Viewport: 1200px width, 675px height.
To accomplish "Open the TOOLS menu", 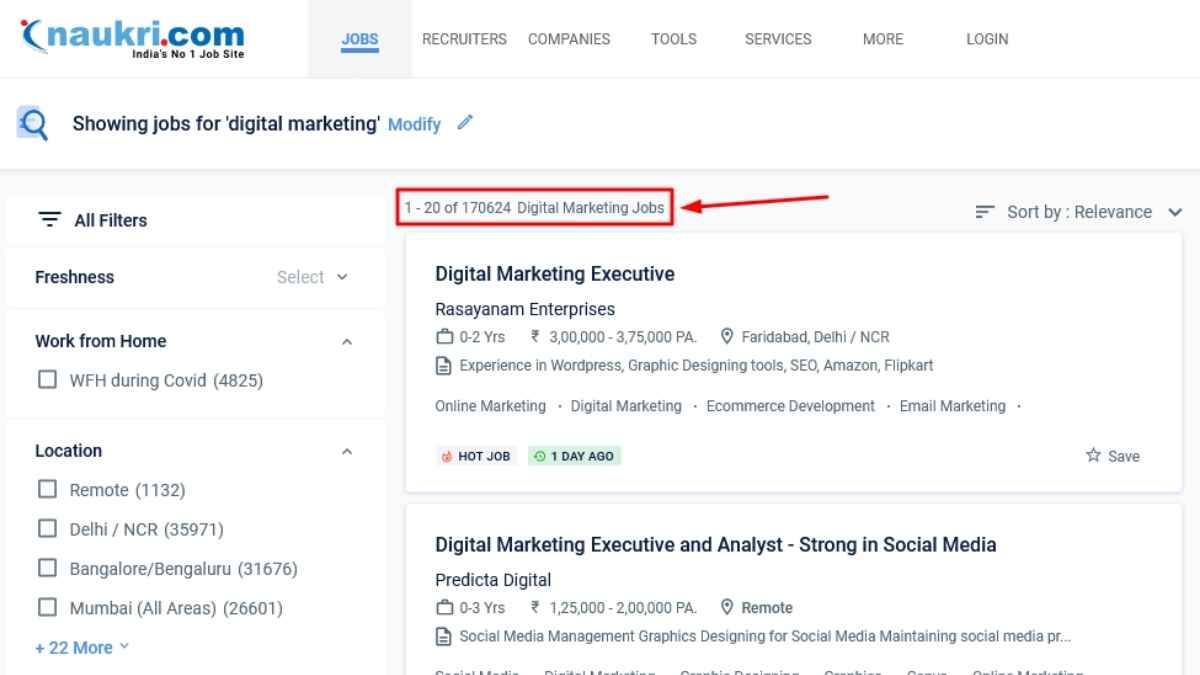I will [x=674, y=39].
